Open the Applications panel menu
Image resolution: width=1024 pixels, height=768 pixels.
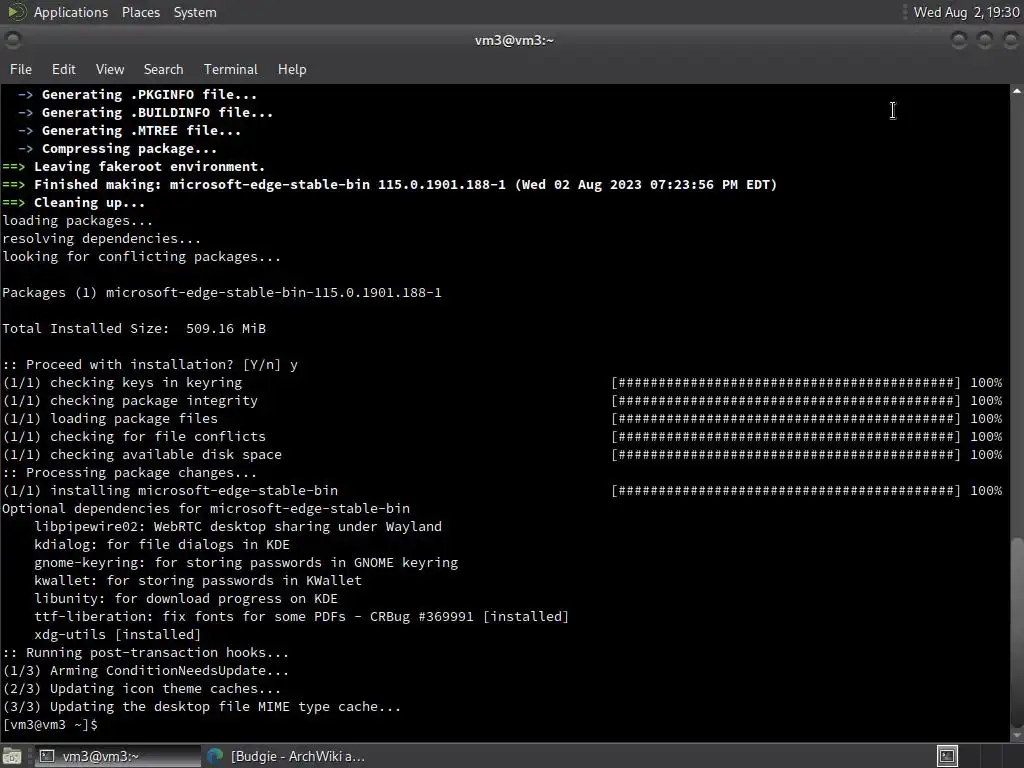(71, 12)
